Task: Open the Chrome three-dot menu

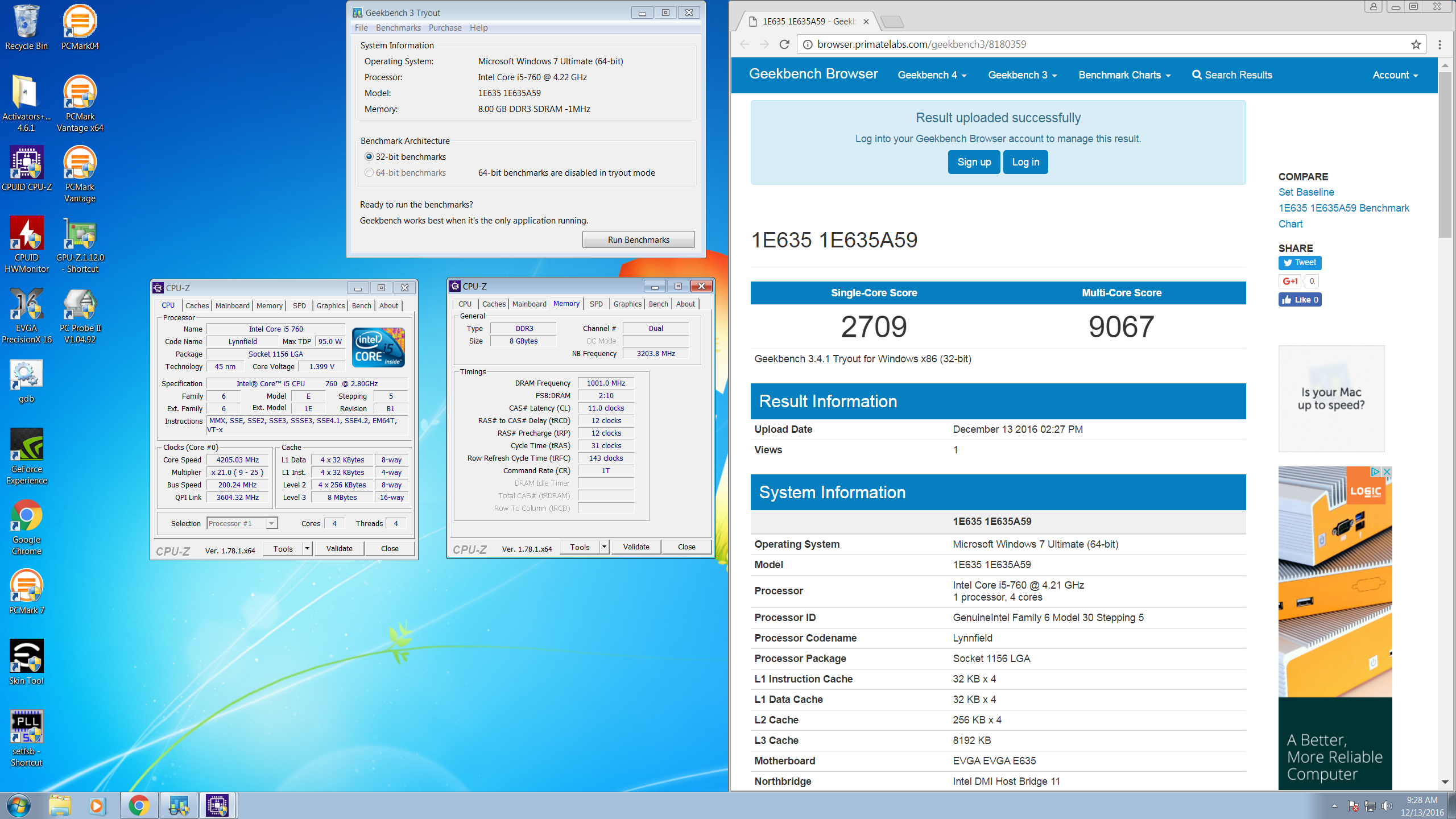Action: (1440, 44)
